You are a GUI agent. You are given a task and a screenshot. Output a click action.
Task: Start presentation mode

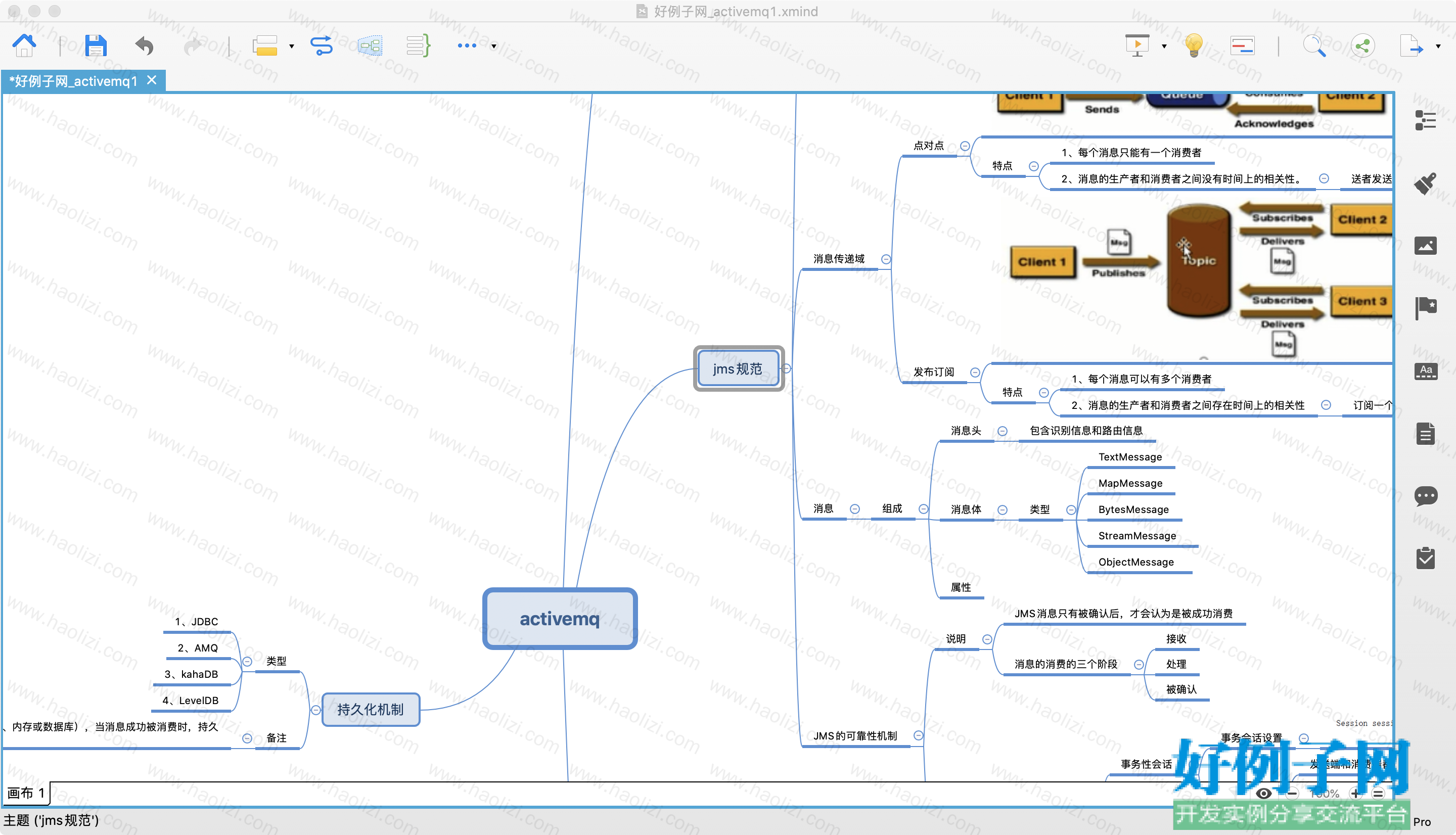pyautogui.click(x=1137, y=45)
